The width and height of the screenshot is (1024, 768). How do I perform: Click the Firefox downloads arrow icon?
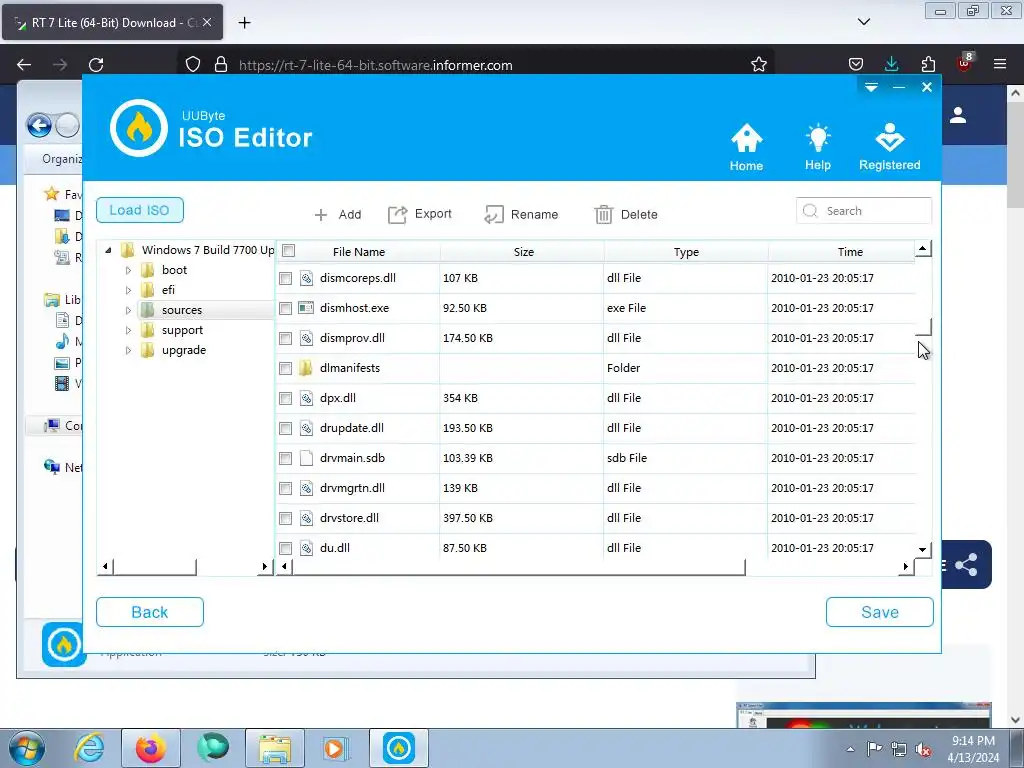click(891, 64)
